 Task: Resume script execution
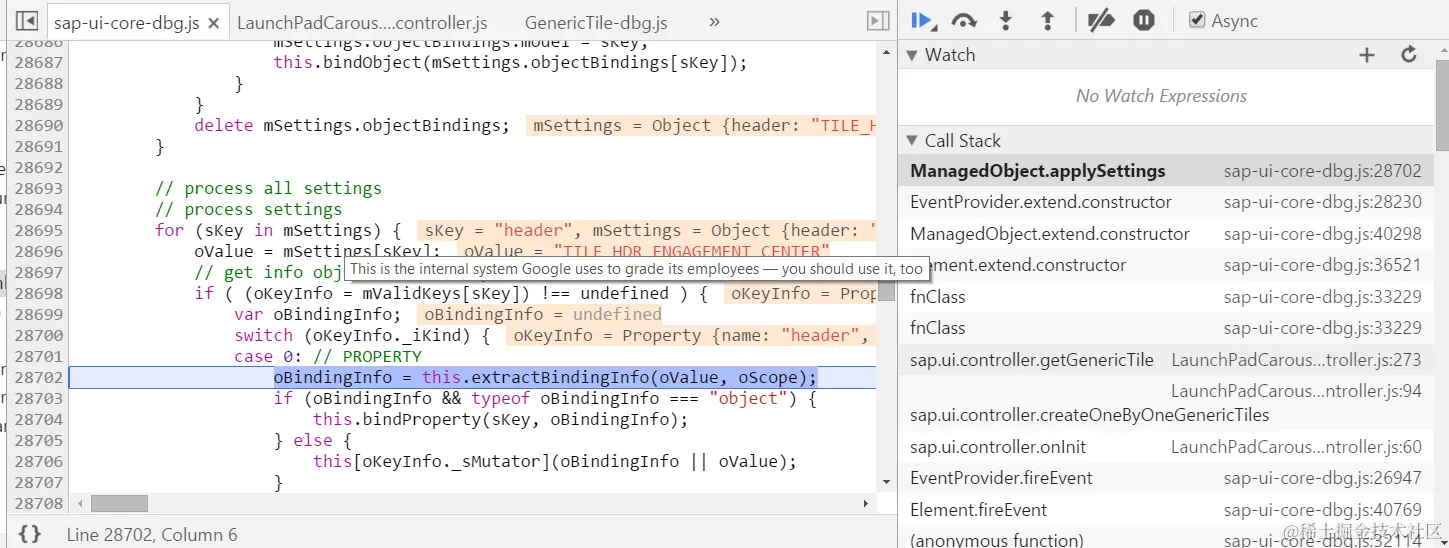(923, 20)
